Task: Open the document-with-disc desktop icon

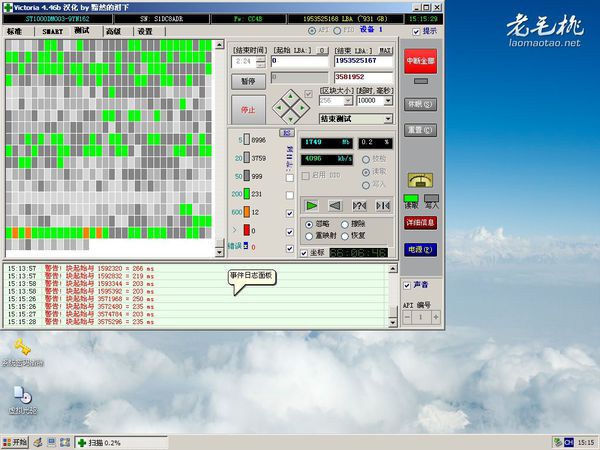Action: (23, 395)
